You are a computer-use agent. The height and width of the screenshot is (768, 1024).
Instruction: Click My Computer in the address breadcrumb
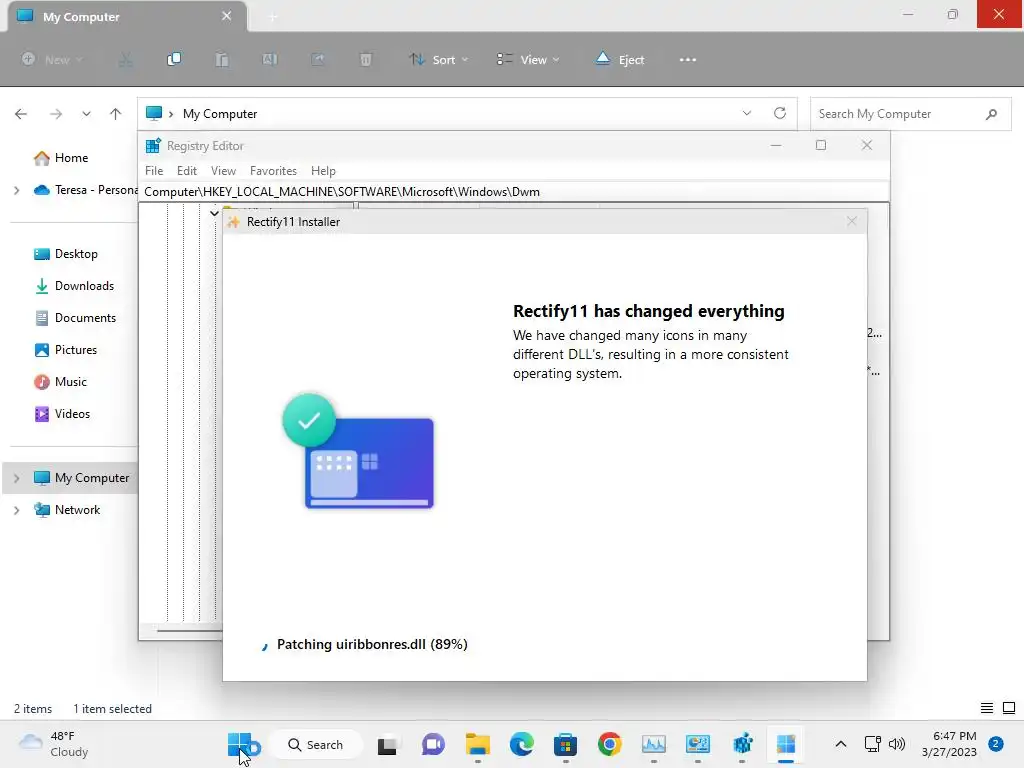[220, 114]
